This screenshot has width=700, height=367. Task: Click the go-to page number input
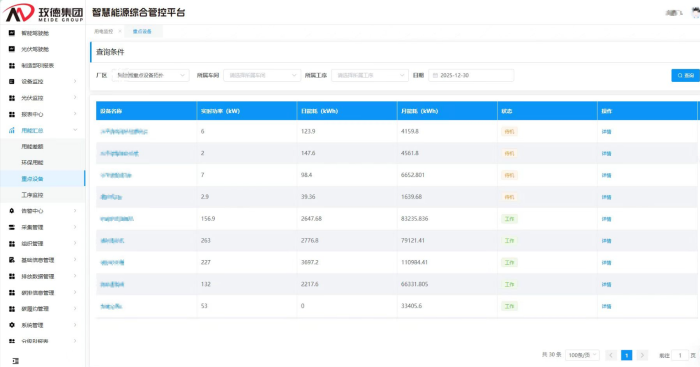tap(680, 355)
